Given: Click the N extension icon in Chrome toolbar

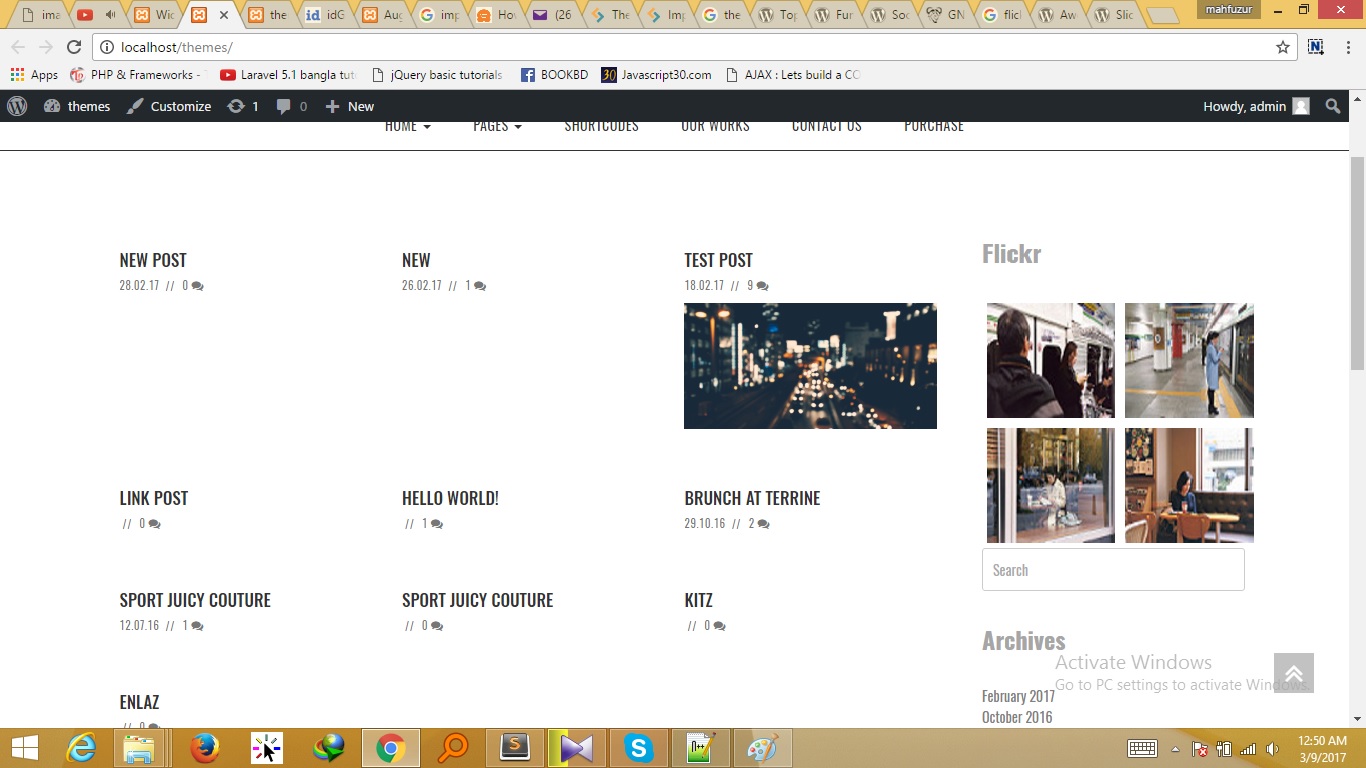Looking at the screenshot, I should (x=1316, y=47).
